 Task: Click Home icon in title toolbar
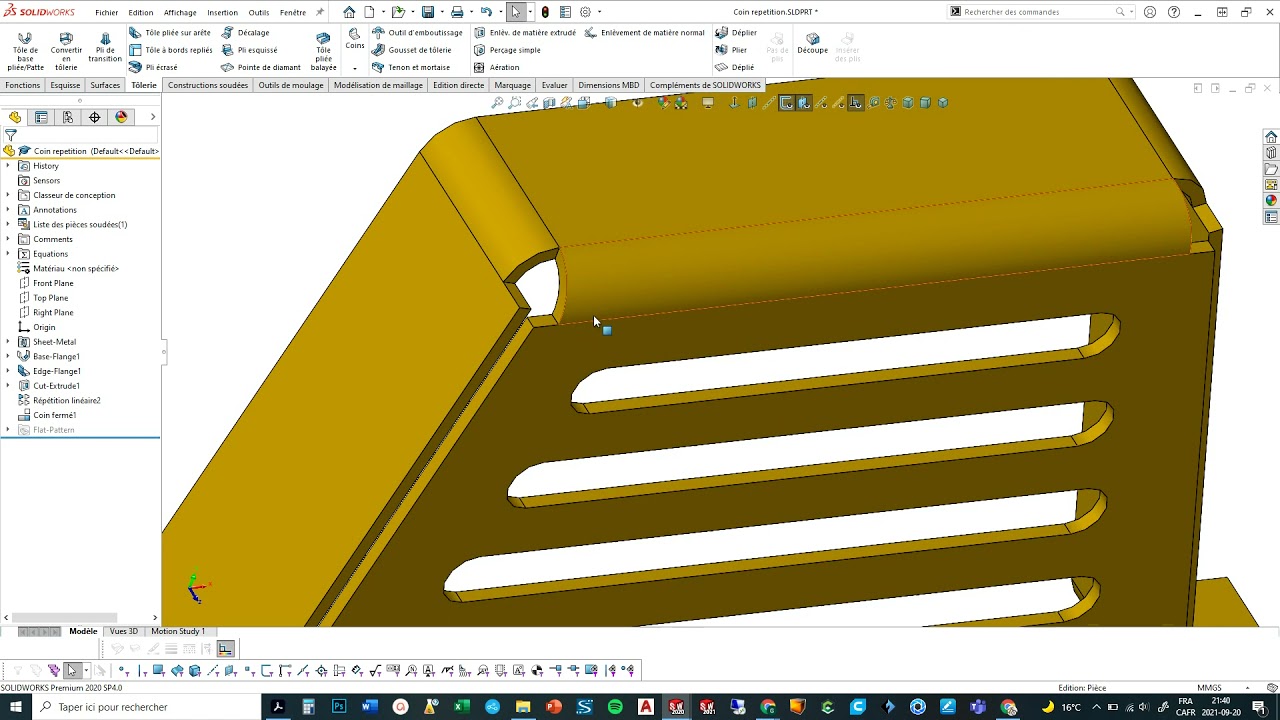pos(349,12)
